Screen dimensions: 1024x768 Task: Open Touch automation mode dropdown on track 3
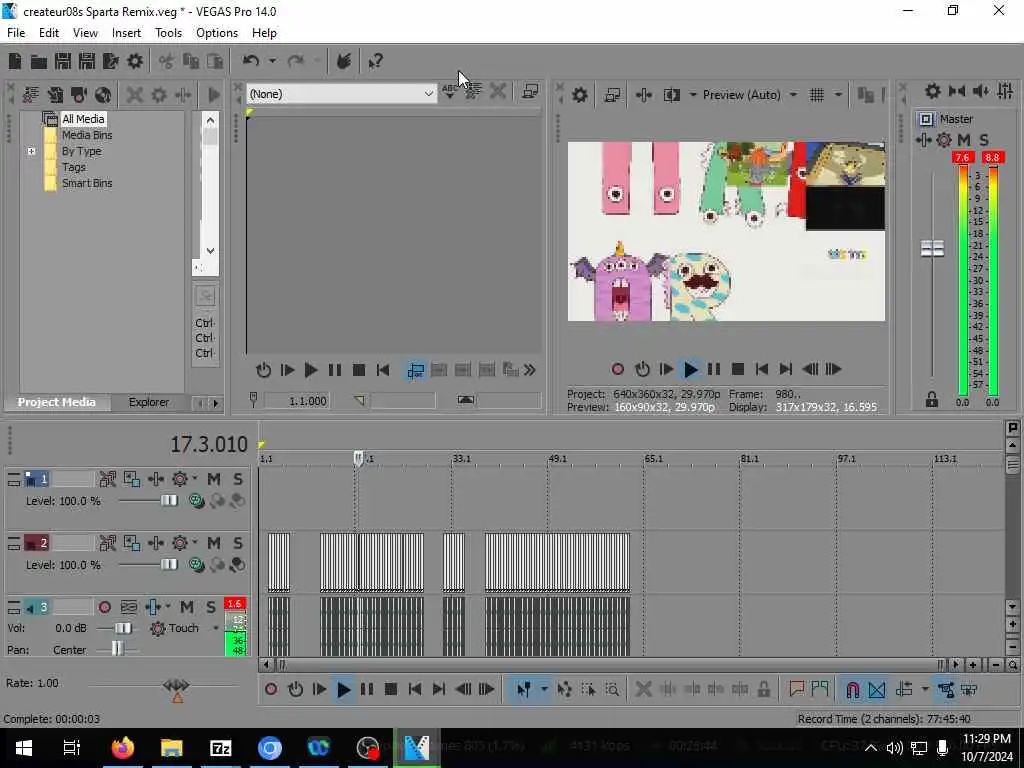(x=216, y=628)
